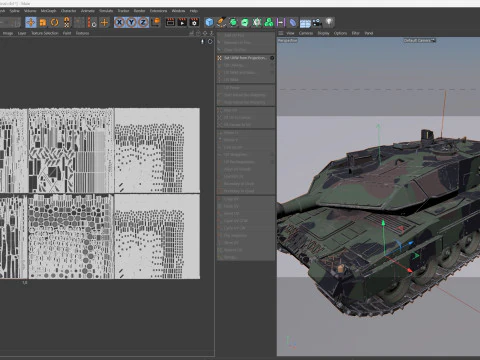
Task: Open the viewport Display menu
Action: [x=323, y=33]
